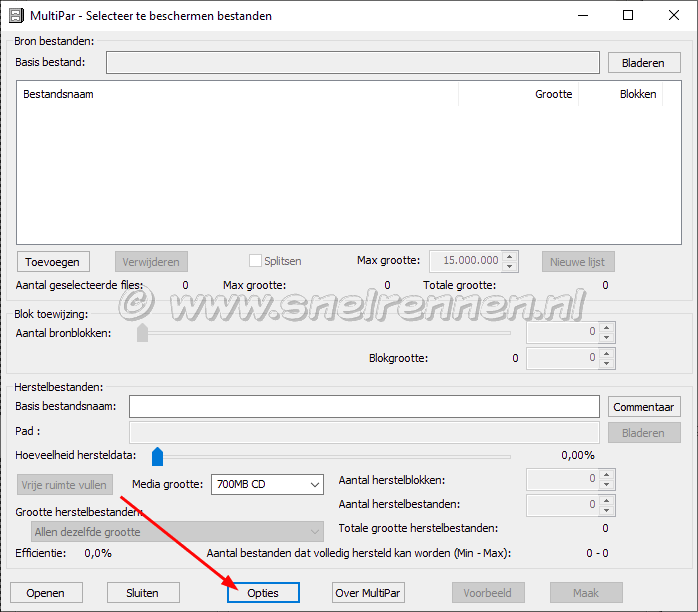Click the Verwijderen button
The height and width of the screenshot is (612, 698).
(x=151, y=262)
